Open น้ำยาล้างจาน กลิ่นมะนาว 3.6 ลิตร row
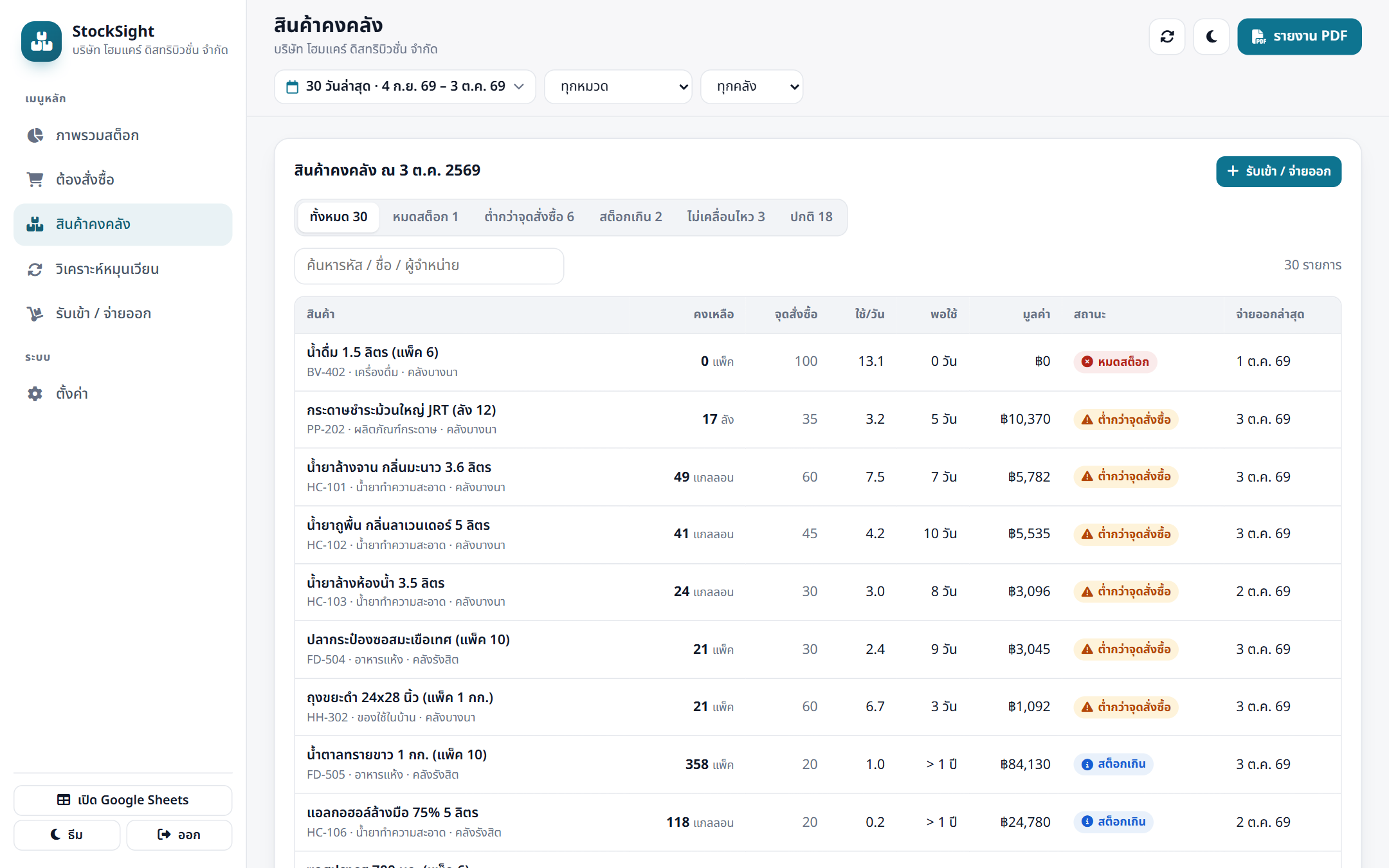 817,477
